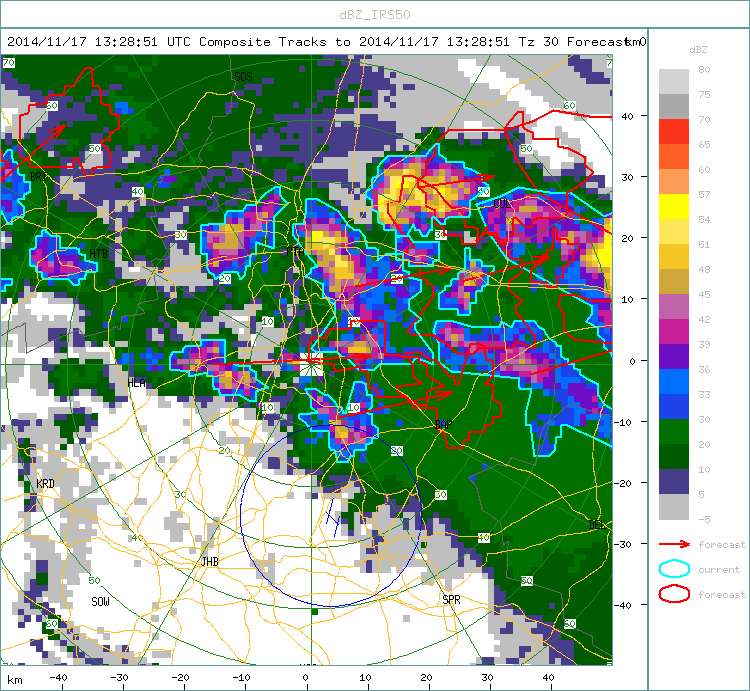This screenshot has height=691, width=750.
Task: Pick the dark gray 70-75 dBZ band
Action: (673, 107)
